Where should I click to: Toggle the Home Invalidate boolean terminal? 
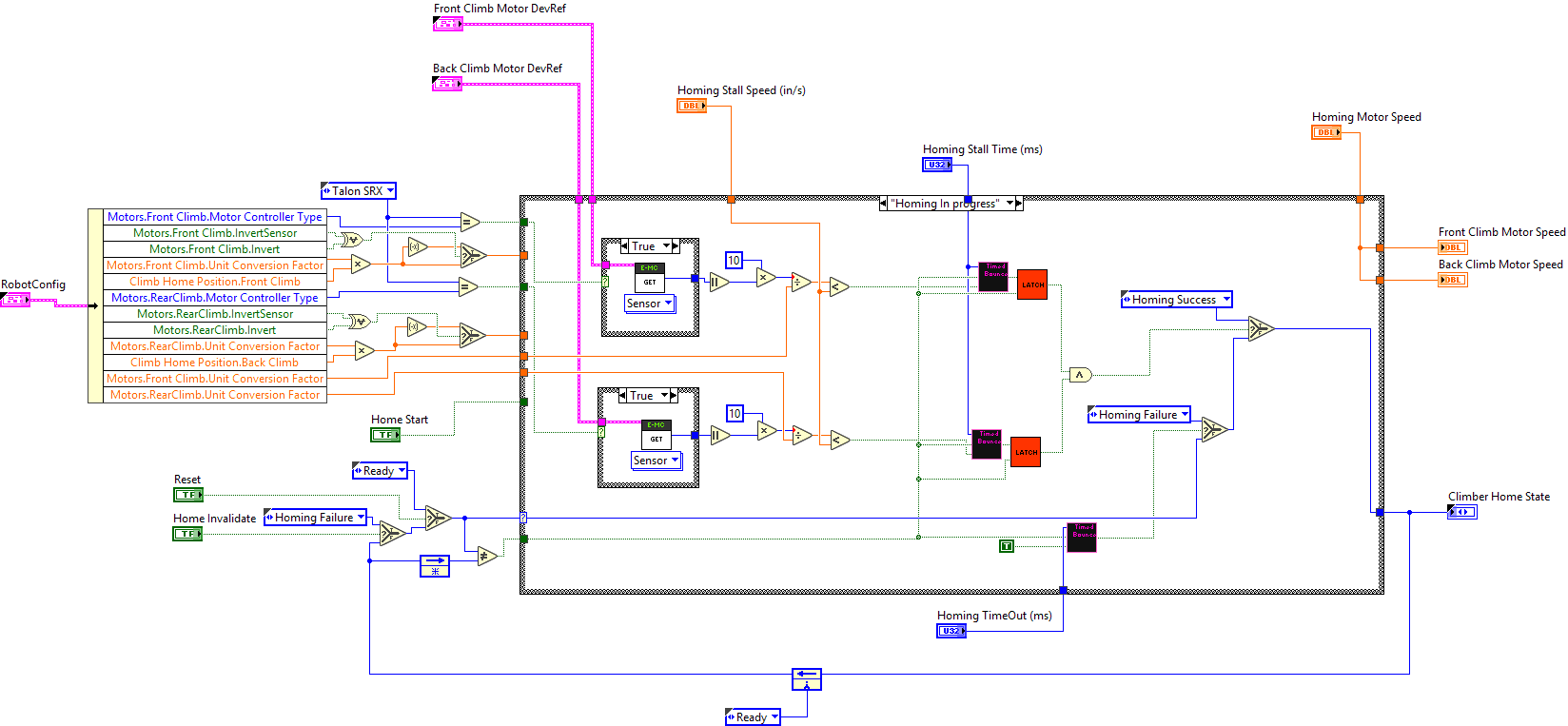186,534
